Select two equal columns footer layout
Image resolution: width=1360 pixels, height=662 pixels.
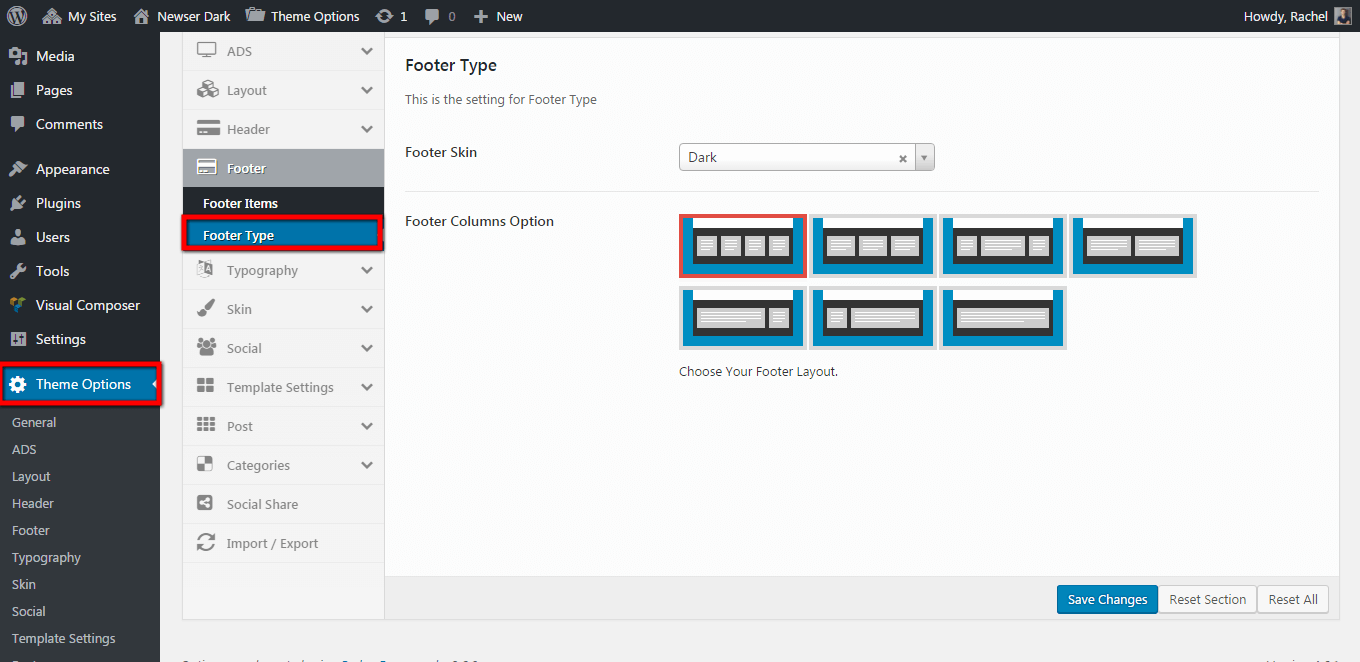click(1133, 245)
